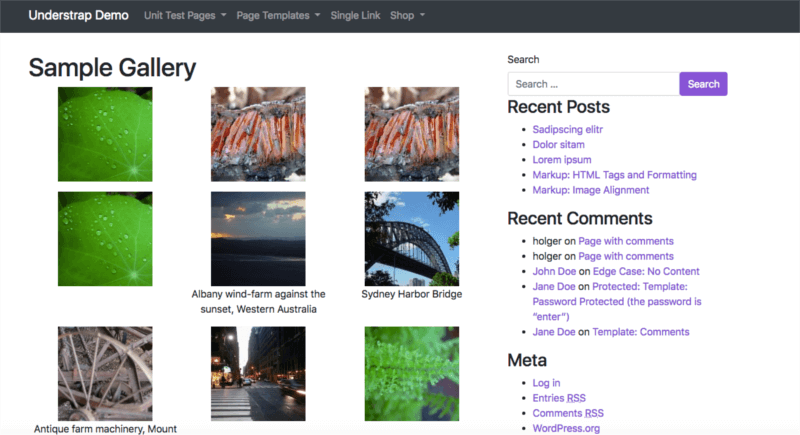Open orange rock thumbnail in top middle
Image resolution: width=800 pixels, height=435 pixels.
(x=258, y=134)
